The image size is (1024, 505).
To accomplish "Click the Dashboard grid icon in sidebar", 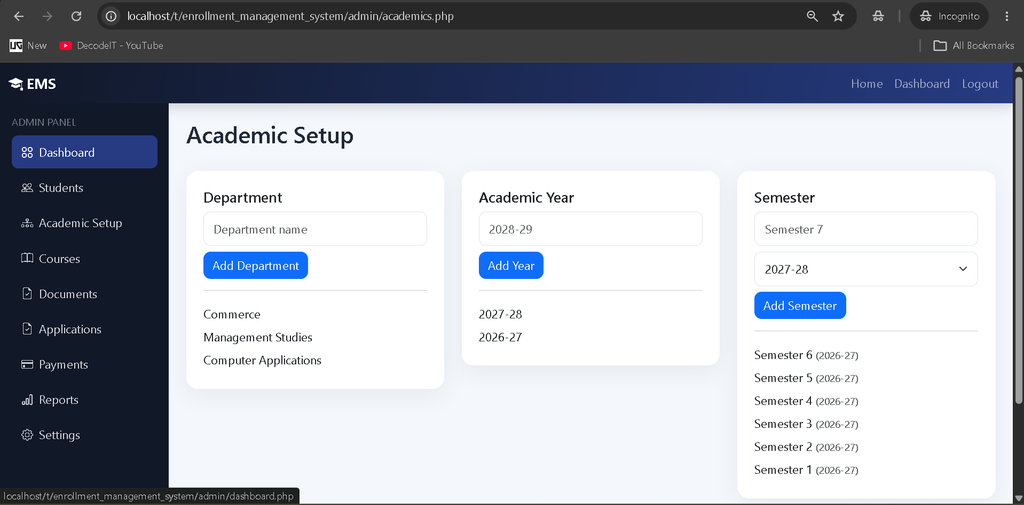I will (27, 152).
